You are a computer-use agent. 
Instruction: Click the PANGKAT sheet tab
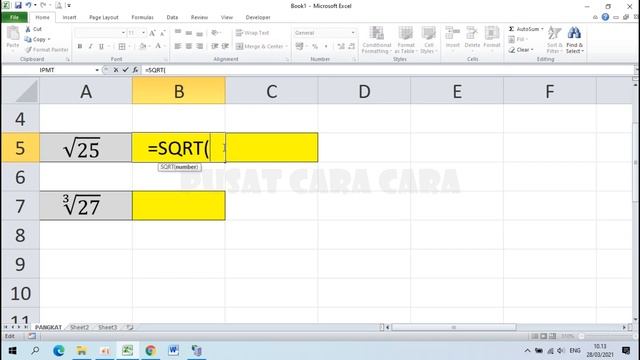pos(48,327)
